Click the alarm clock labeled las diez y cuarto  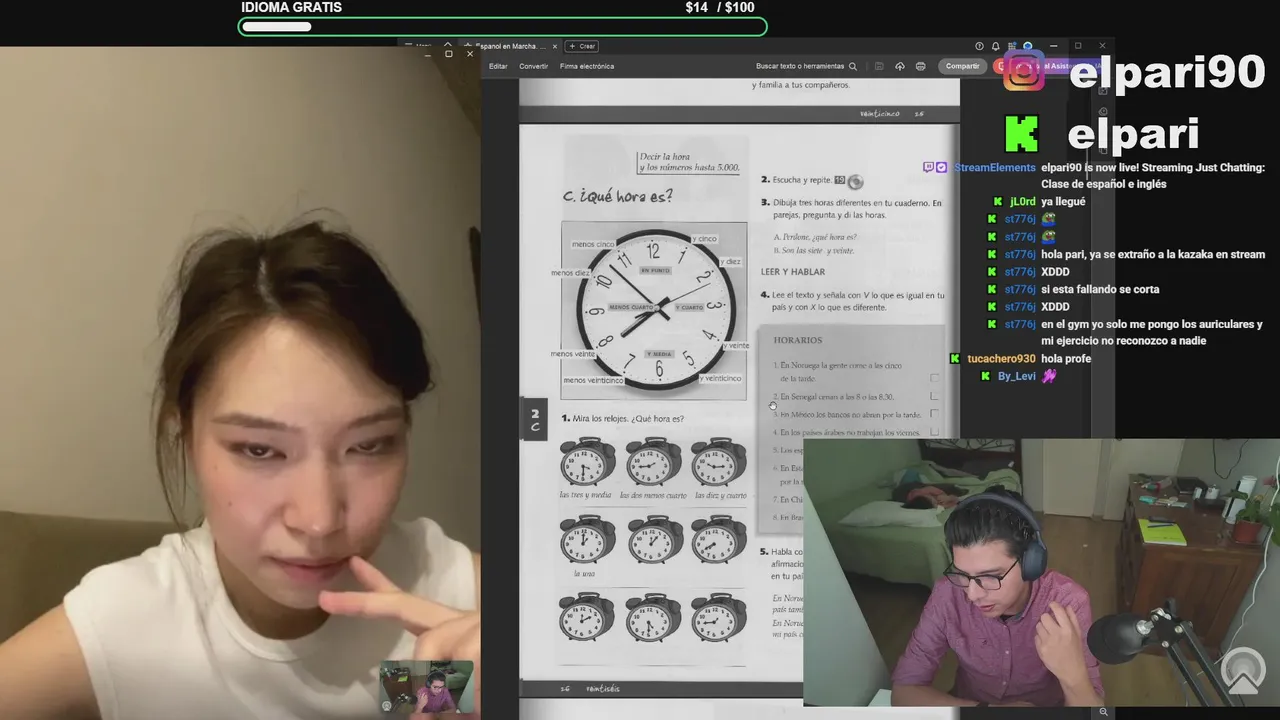[x=718, y=462]
